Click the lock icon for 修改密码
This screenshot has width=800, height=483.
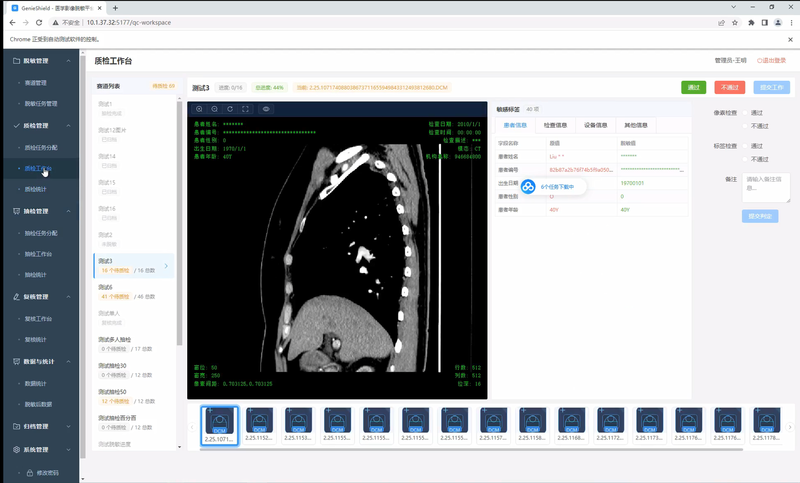30,473
